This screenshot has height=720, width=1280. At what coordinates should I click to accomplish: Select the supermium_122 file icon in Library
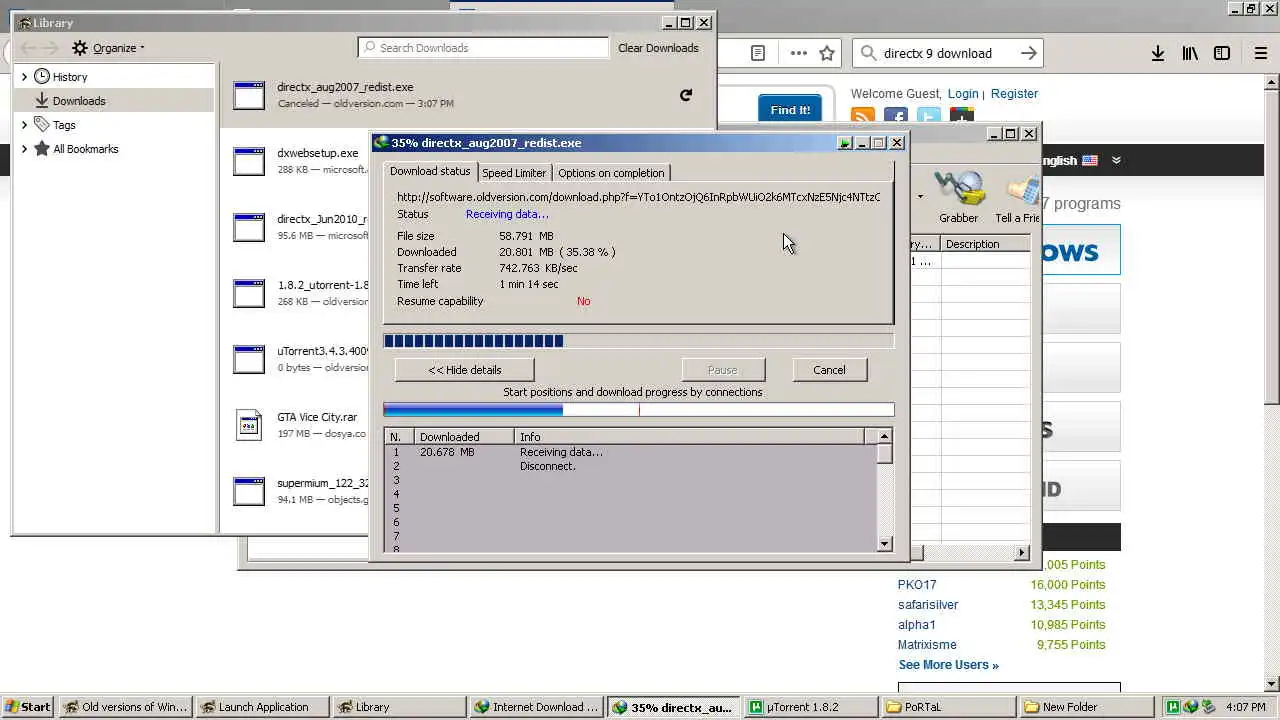(x=249, y=491)
